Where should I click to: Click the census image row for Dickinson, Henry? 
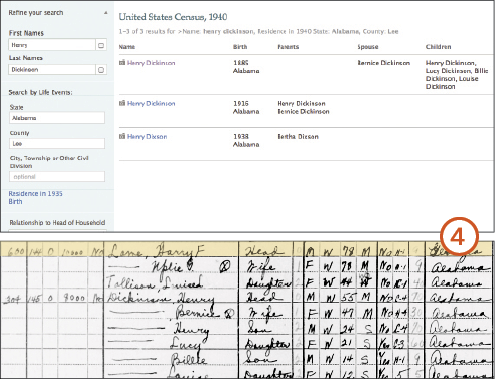(x=247, y=297)
